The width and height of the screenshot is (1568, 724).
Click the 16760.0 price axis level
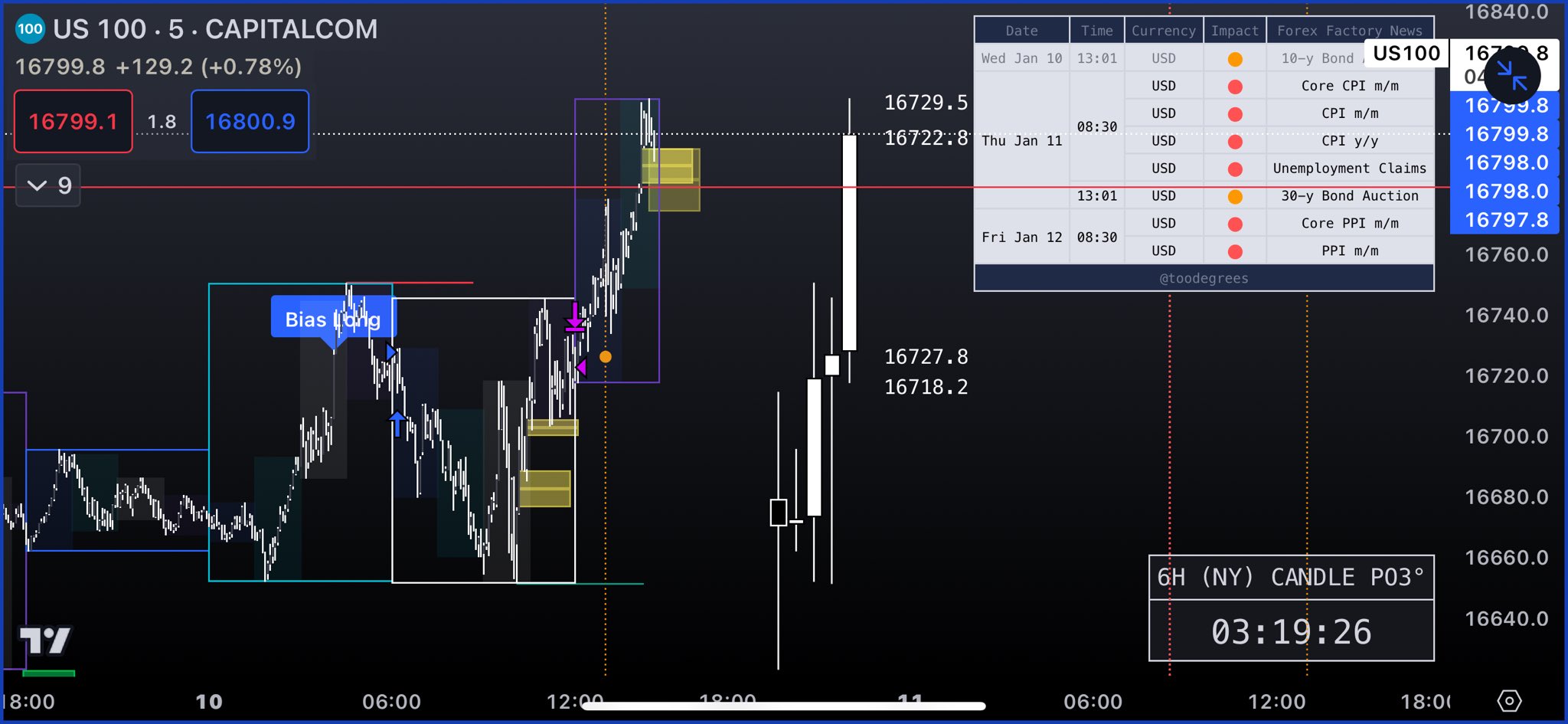point(1506,254)
